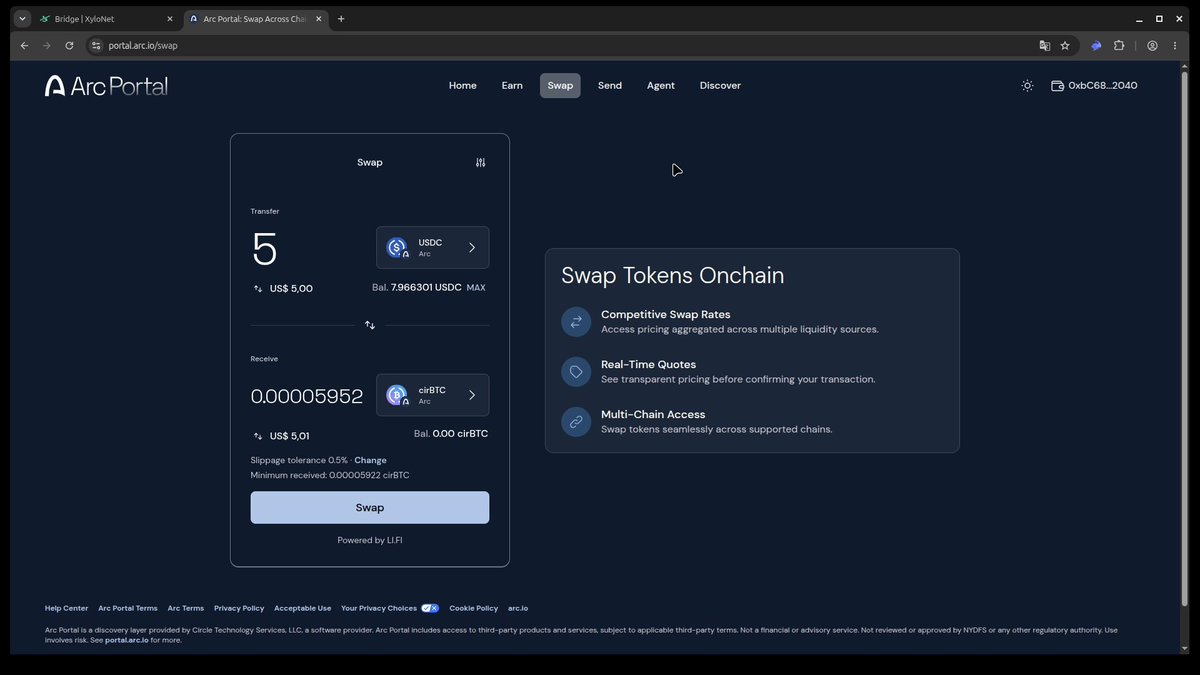Open Chrome three-dot menu
Image resolution: width=1200 pixels, height=675 pixels.
point(1175,45)
